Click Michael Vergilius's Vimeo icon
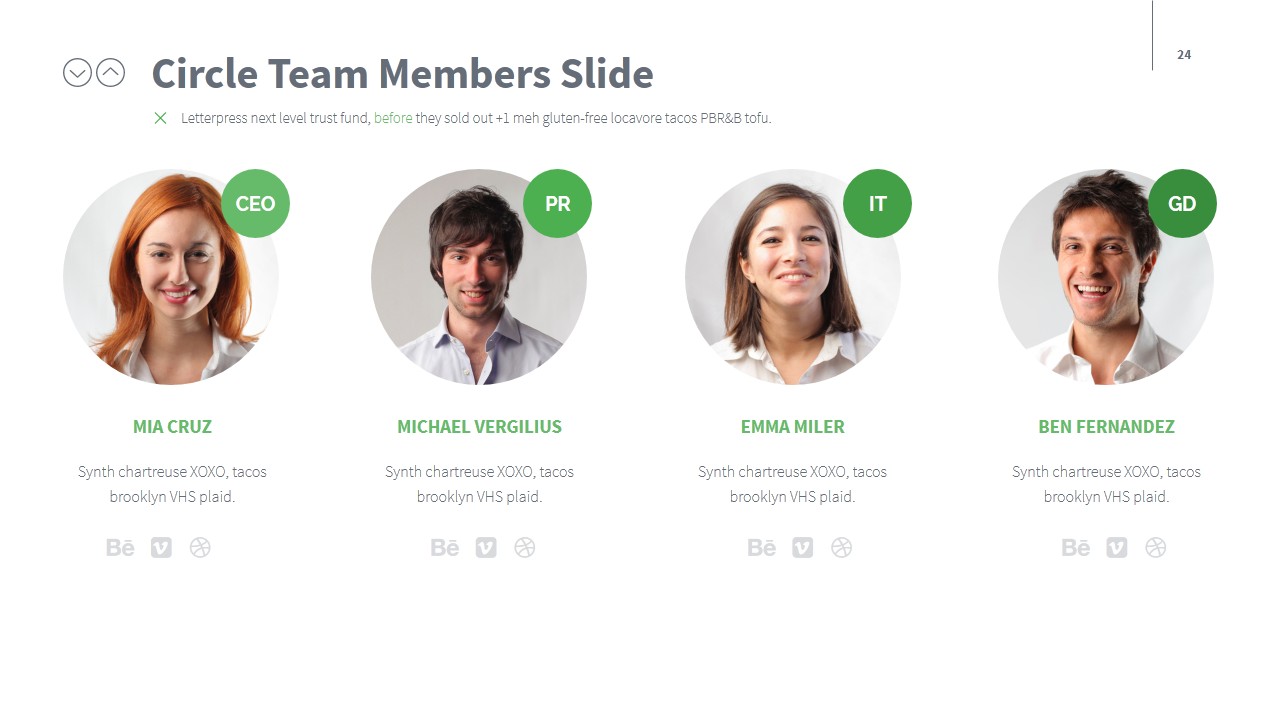Viewport: 1280px width, 720px height. (486, 547)
